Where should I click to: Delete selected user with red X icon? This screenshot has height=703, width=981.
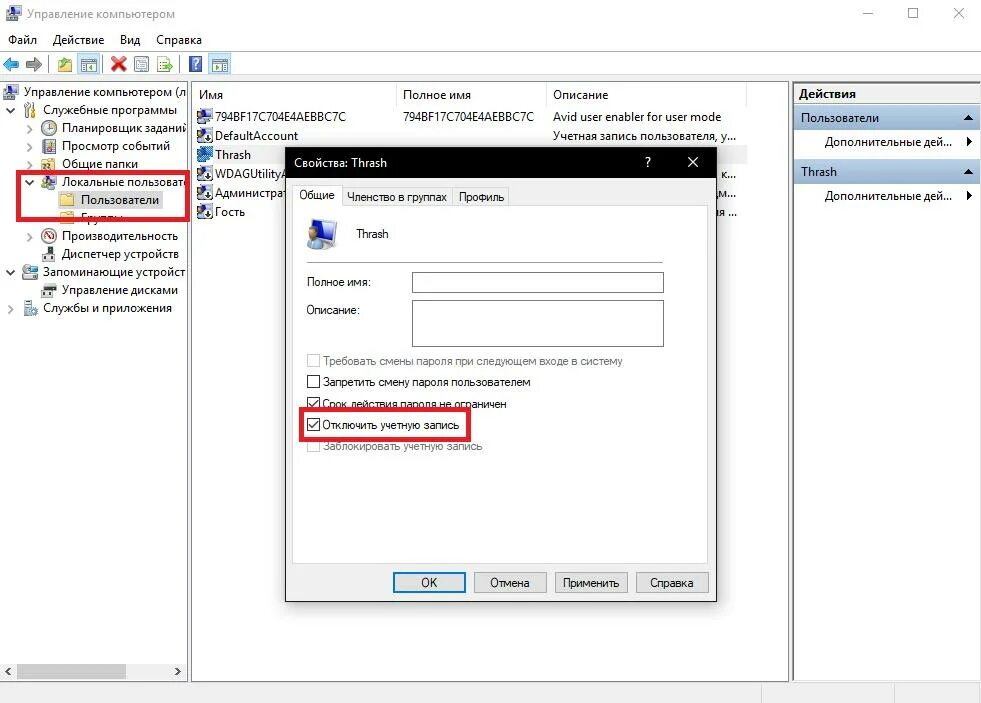(118, 64)
